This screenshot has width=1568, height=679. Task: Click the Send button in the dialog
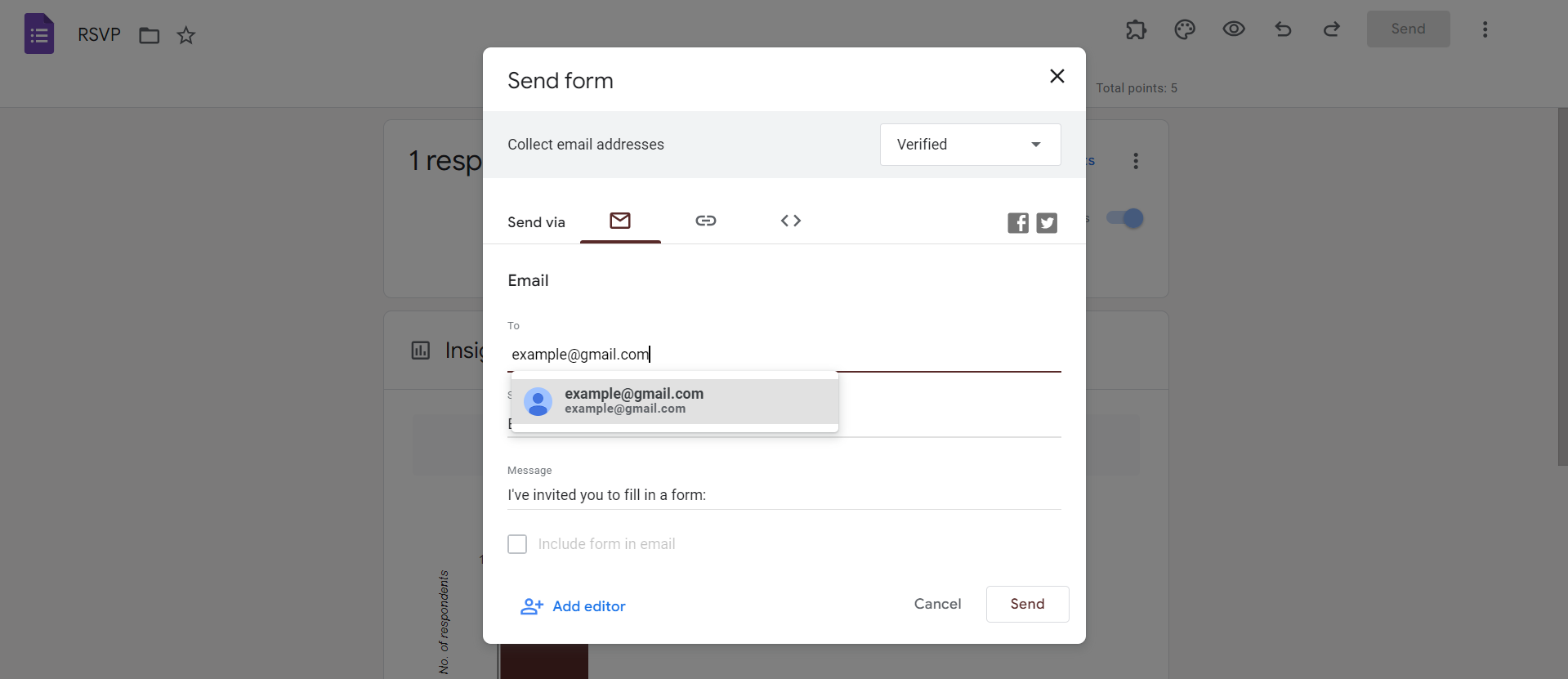(x=1027, y=604)
